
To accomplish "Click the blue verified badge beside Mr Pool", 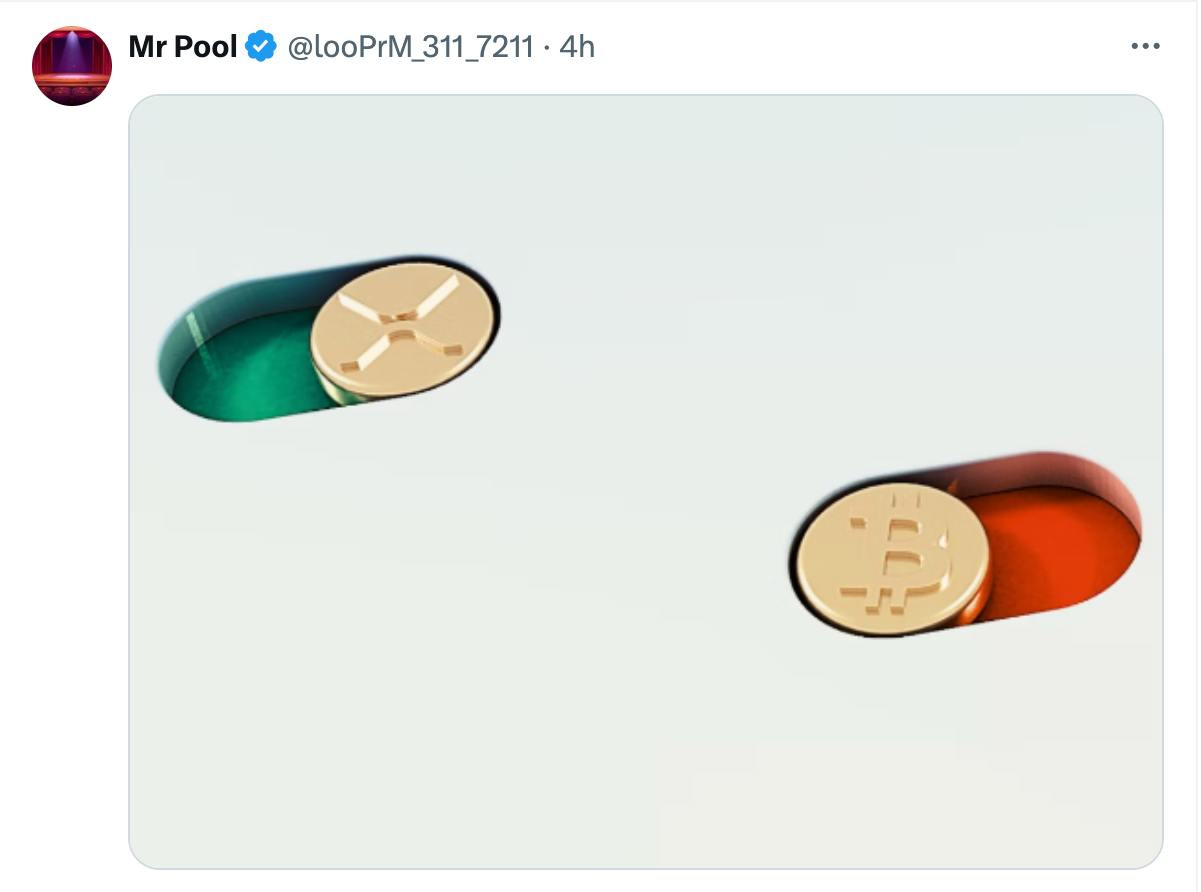I will pos(261,46).
